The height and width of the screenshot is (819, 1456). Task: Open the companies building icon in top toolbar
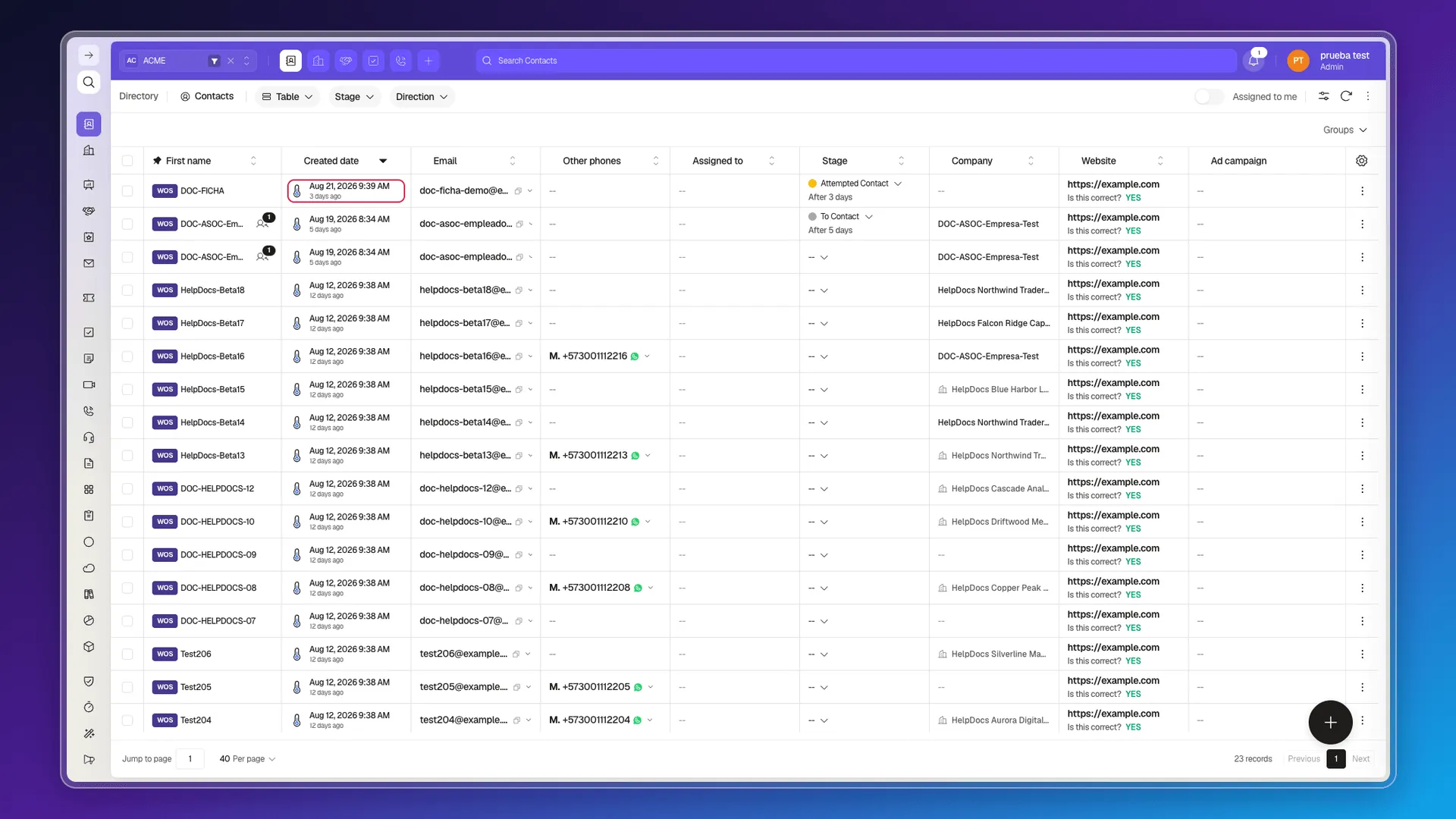tap(318, 61)
